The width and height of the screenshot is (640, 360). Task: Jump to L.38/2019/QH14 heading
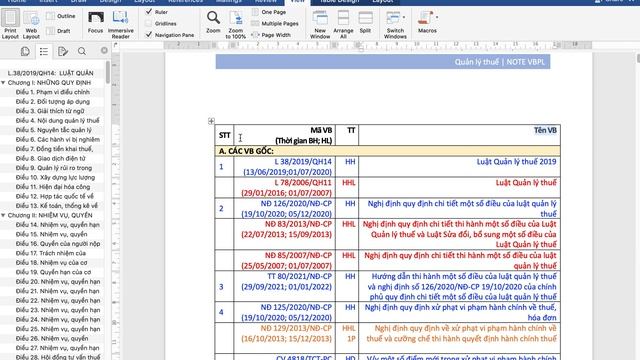click(x=51, y=73)
